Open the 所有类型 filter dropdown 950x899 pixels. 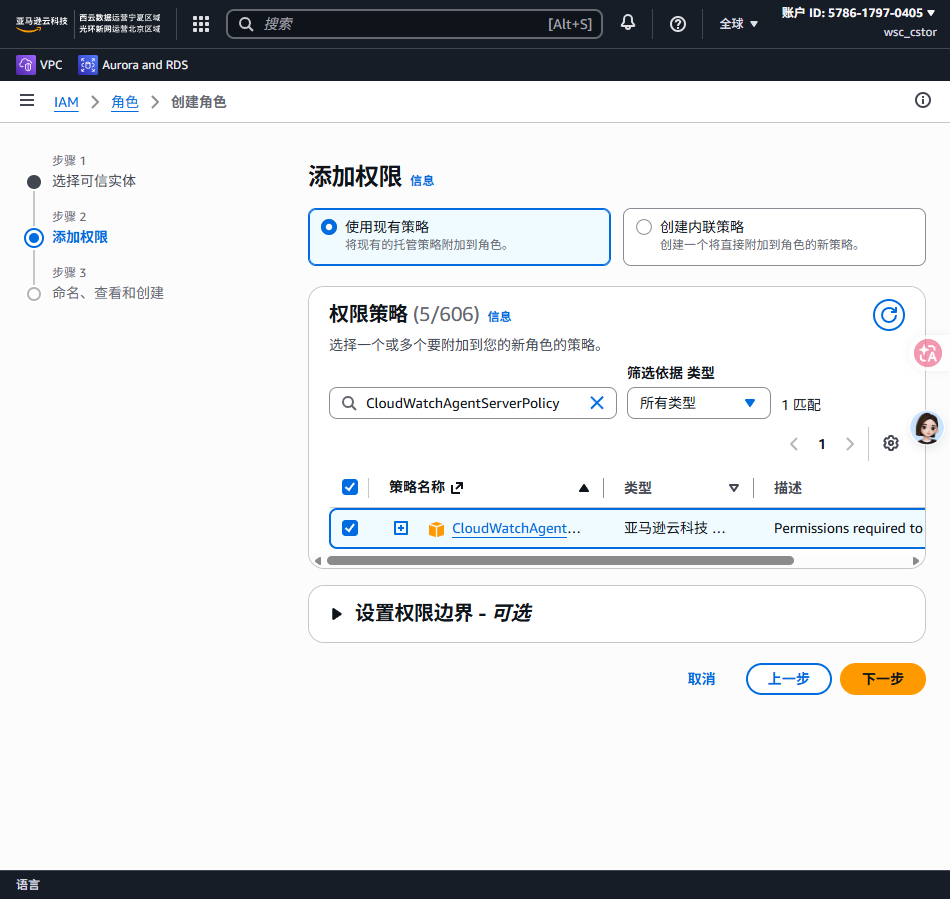pyautogui.click(x=698, y=403)
